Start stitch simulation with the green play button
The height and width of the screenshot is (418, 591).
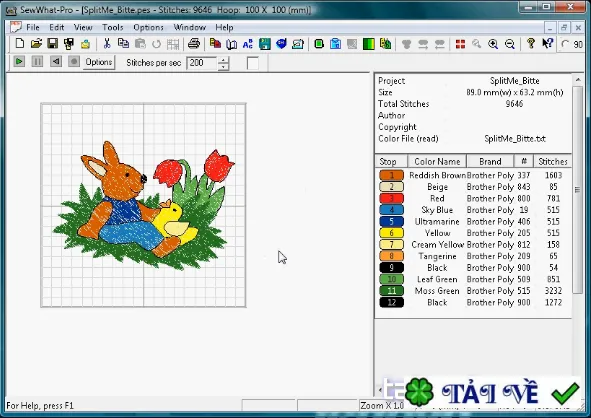[x=19, y=61]
